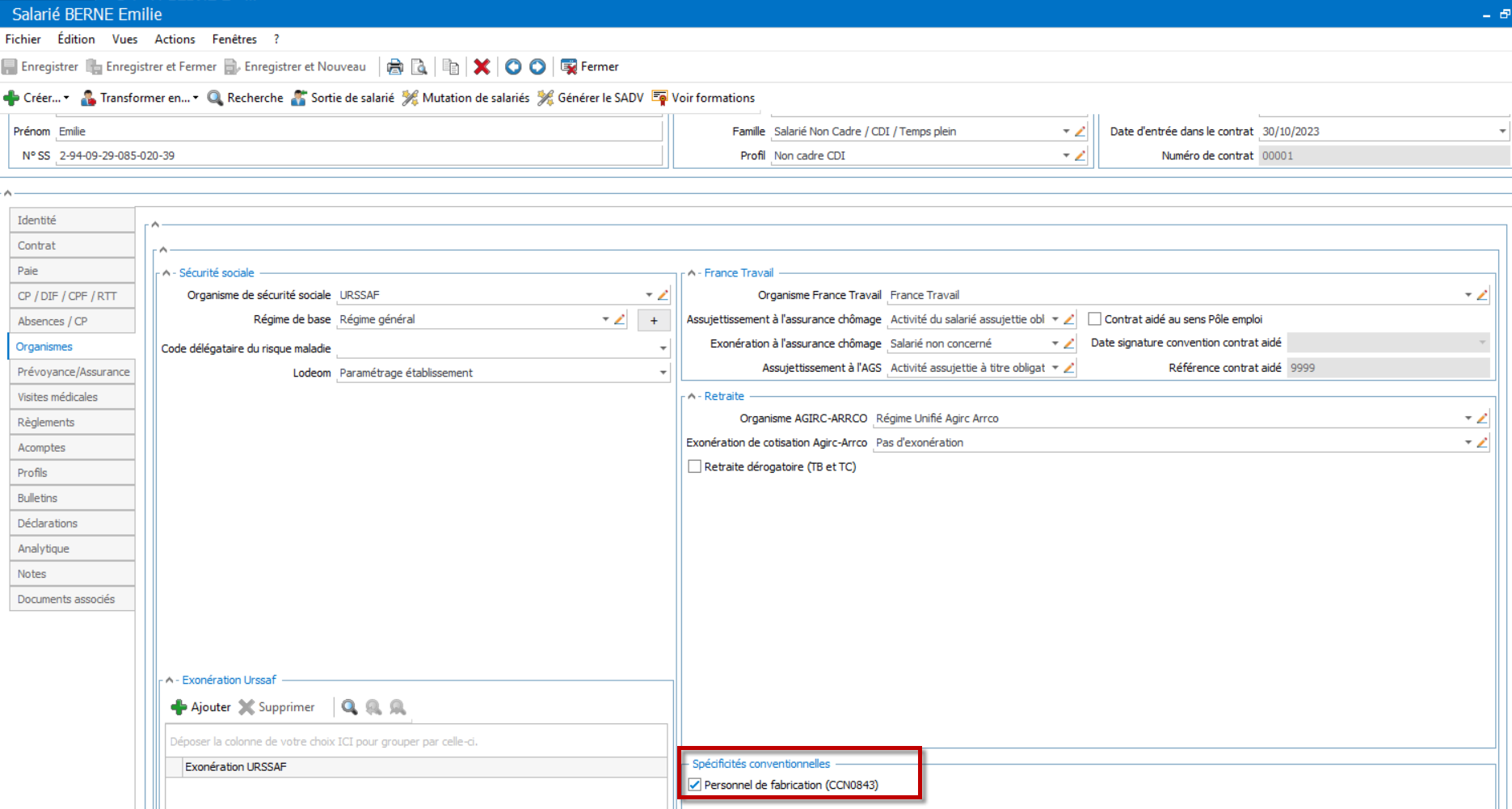Switch to the Contrat tab
The width and height of the screenshot is (1512, 809).
(72, 246)
